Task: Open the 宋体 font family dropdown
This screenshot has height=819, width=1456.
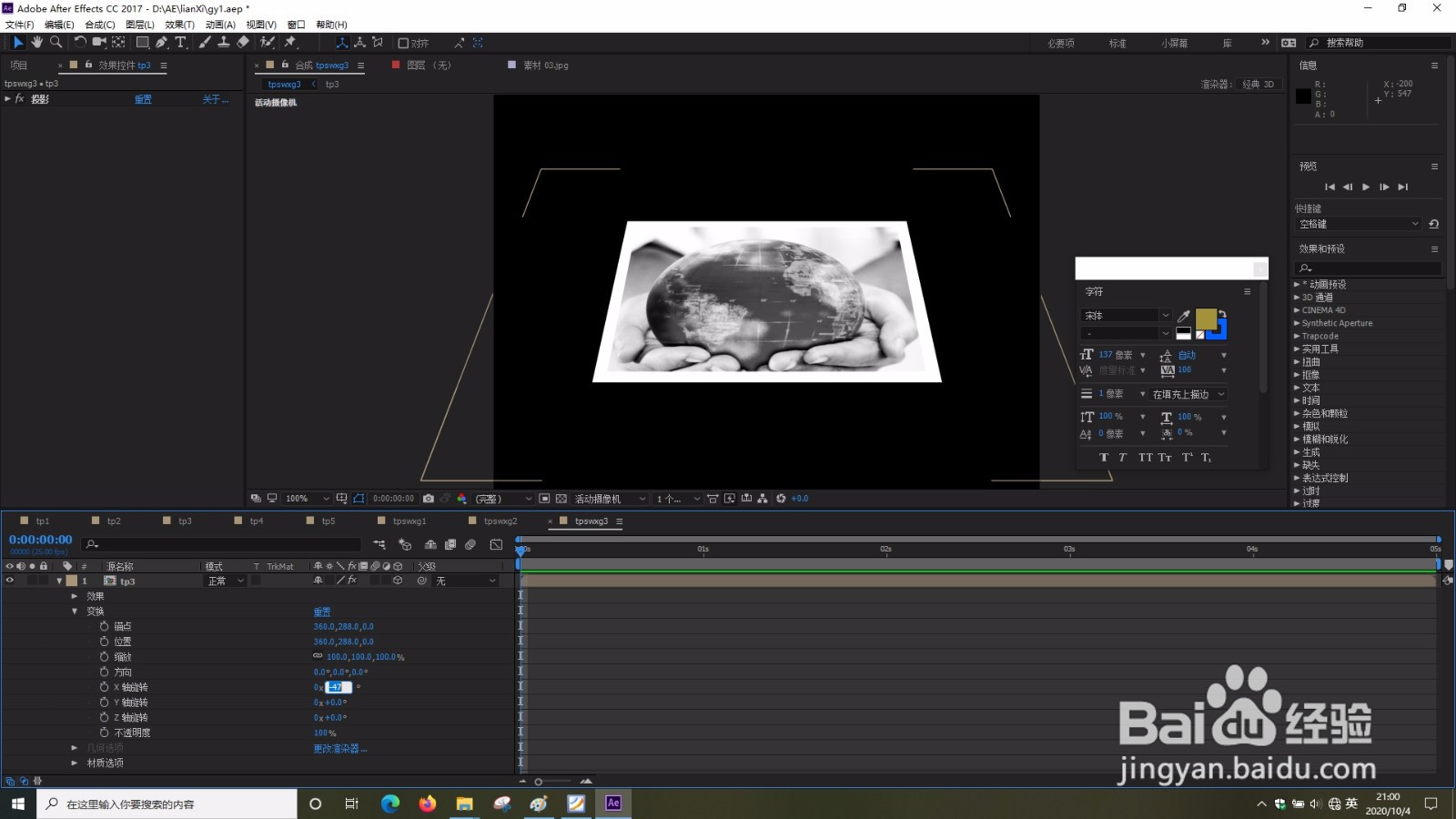Action: tap(1127, 316)
